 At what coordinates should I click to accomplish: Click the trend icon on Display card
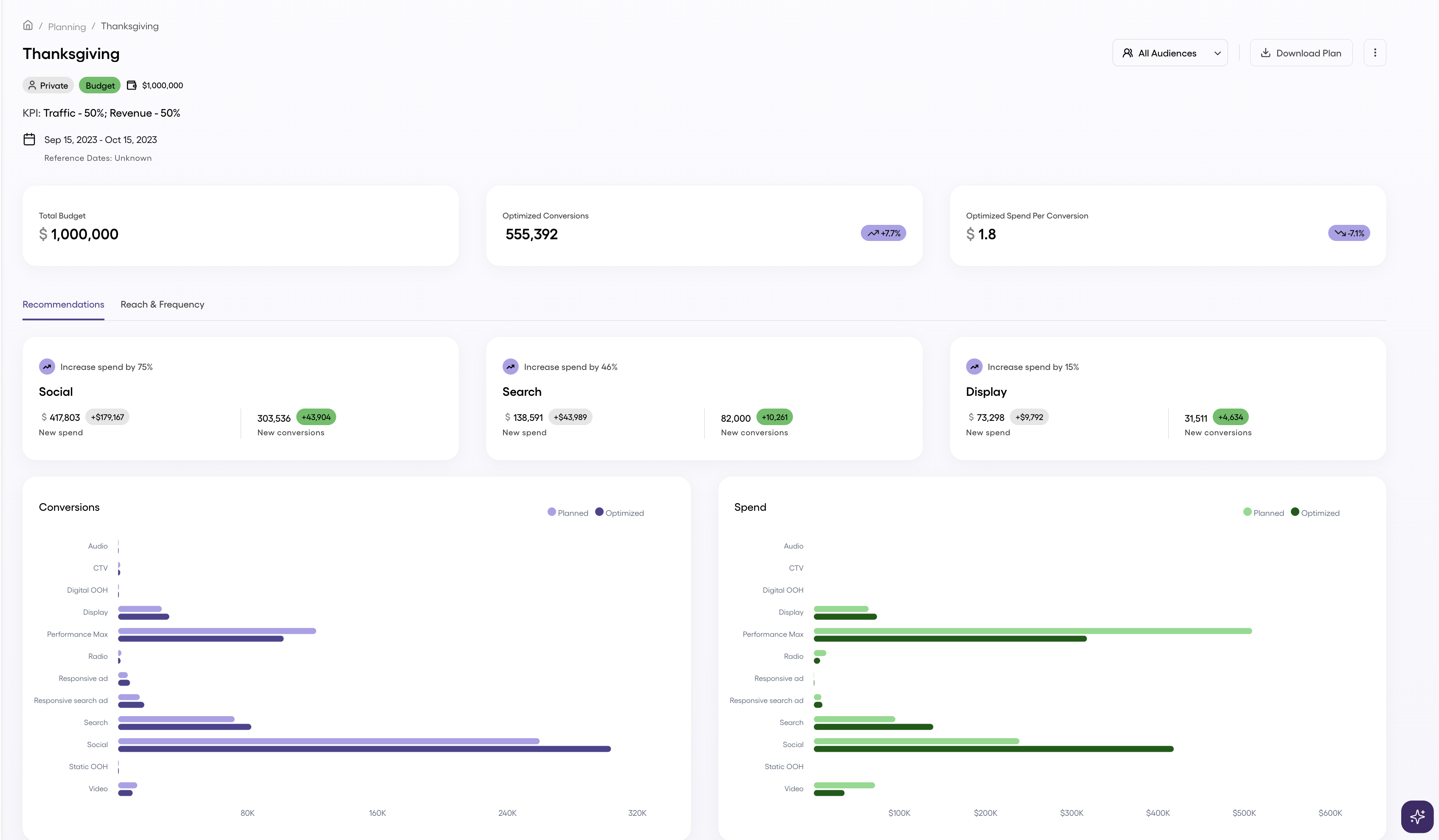click(974, 367)
